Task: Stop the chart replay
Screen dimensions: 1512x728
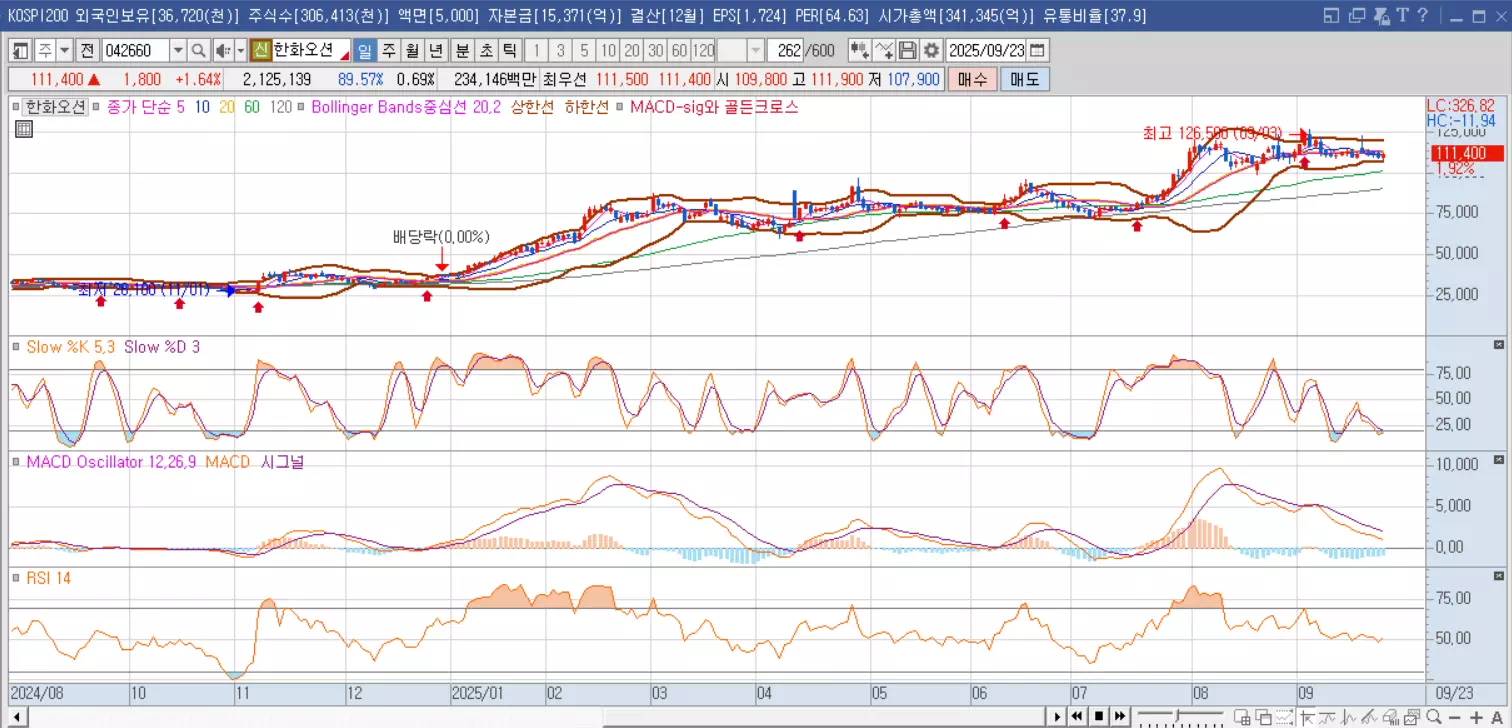Action: pos(1099,716)
